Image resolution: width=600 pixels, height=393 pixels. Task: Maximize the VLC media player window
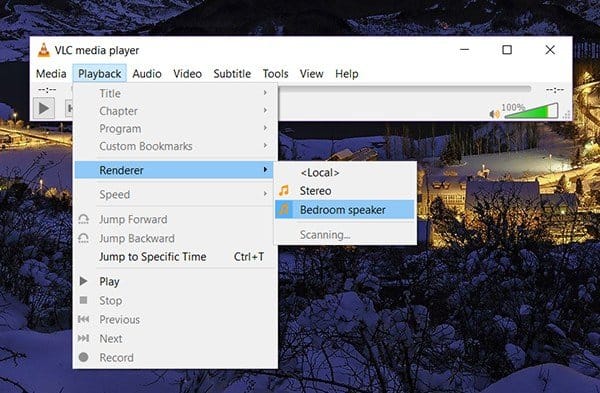coord(507,50)
